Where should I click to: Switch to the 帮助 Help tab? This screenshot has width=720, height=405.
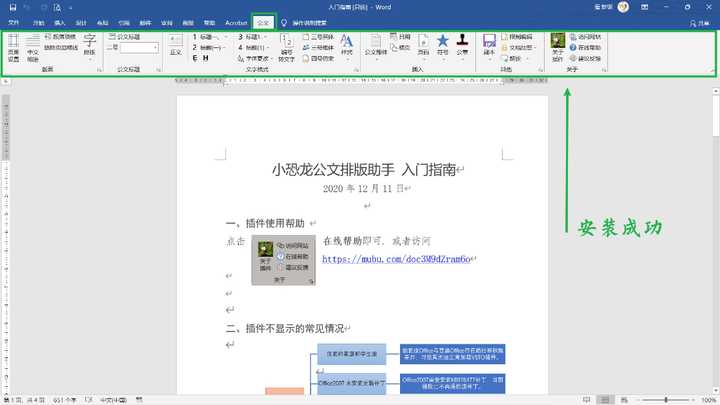[x=209, y=22]
